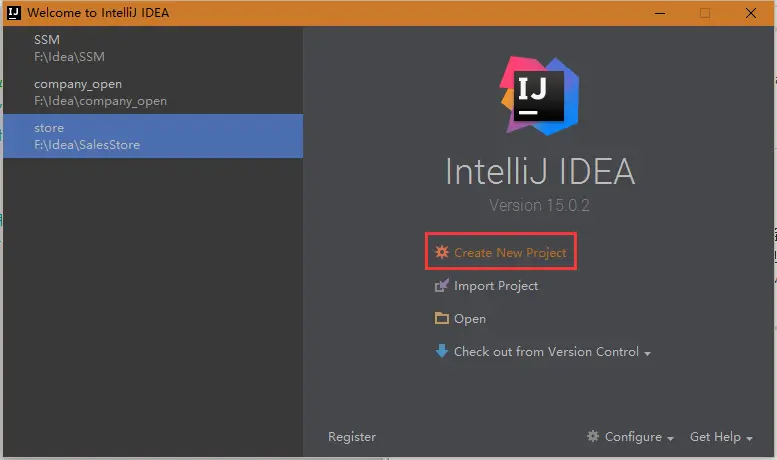Open the Get Help menu

722,437
